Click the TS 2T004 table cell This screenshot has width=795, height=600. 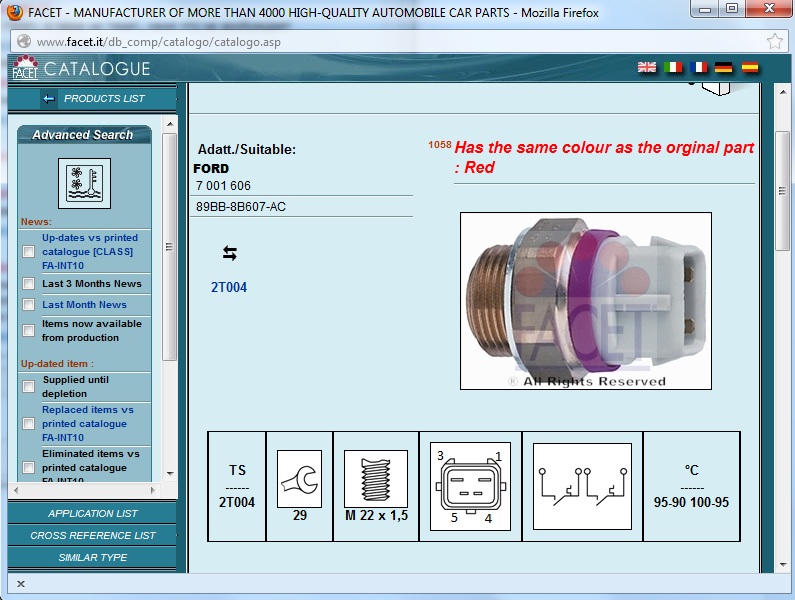[237, 486]
